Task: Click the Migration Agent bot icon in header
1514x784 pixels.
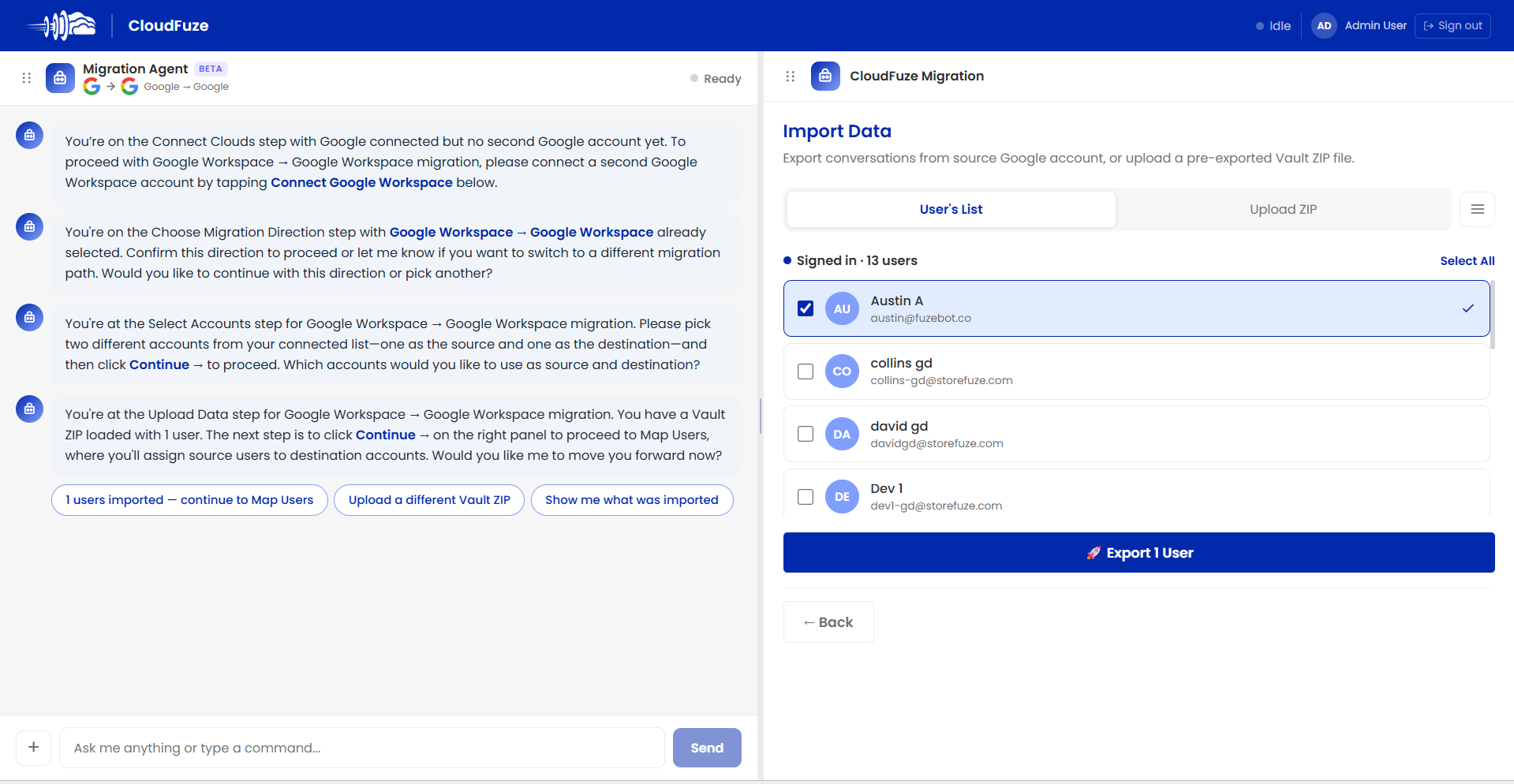Action: click(60, 78)
